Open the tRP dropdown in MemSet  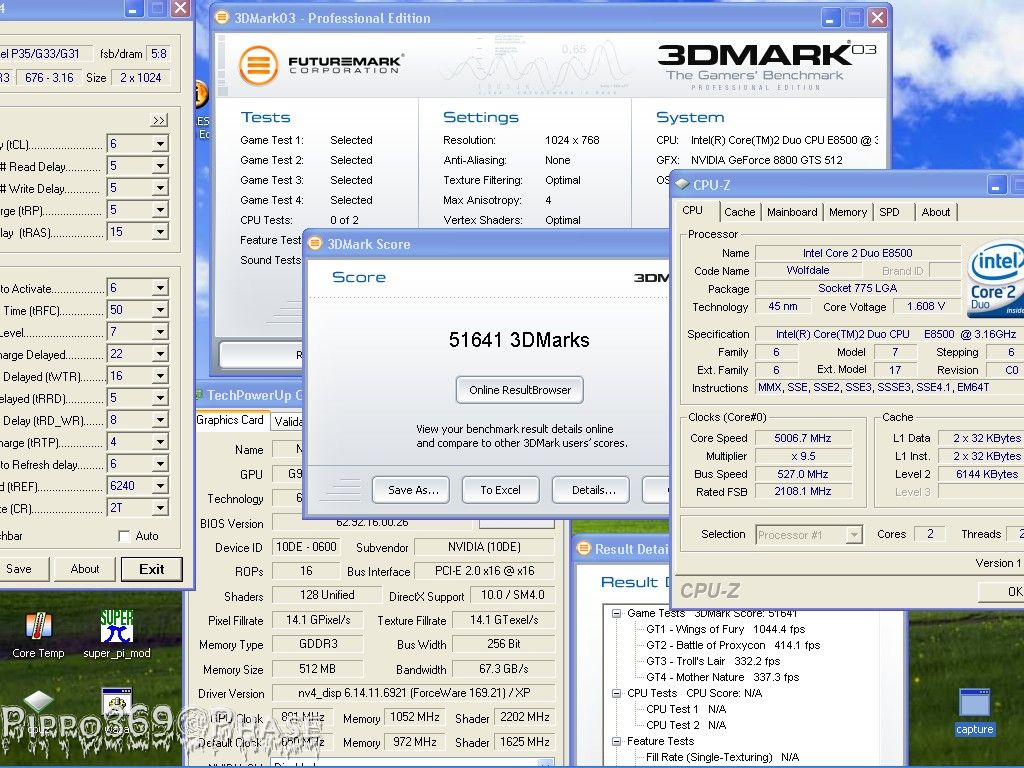click(x=160, y=210)
